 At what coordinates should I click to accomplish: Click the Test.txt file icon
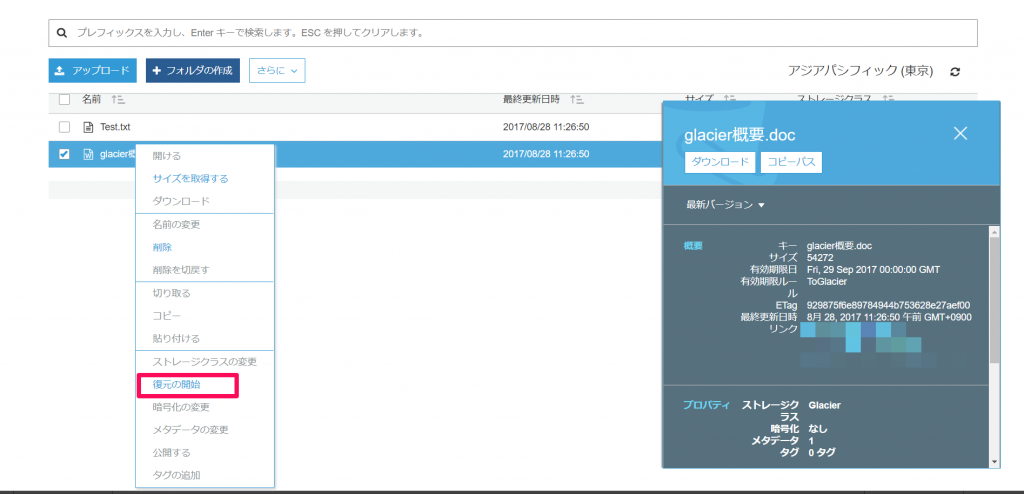coord(88,127)
